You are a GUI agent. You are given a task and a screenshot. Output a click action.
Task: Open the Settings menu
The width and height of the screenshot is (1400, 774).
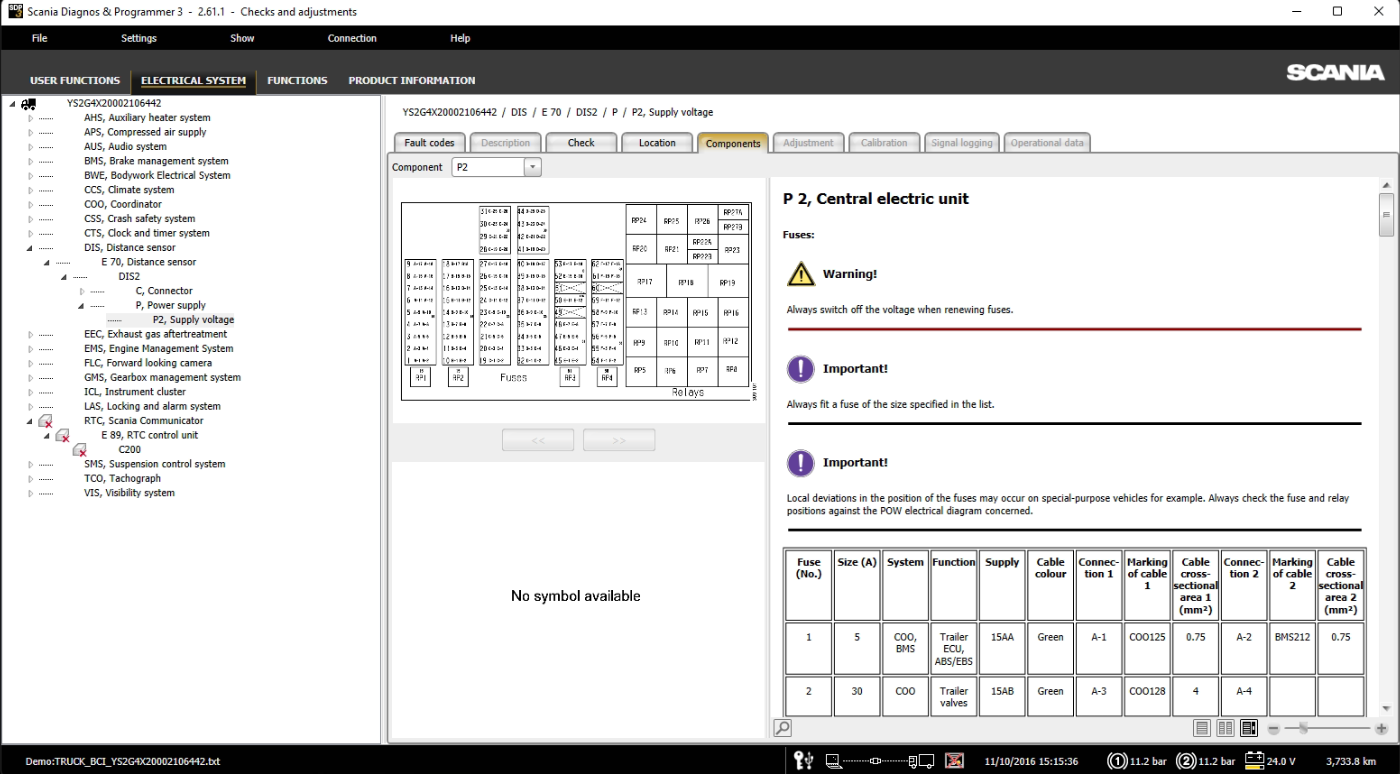click(x=138, y=38)
